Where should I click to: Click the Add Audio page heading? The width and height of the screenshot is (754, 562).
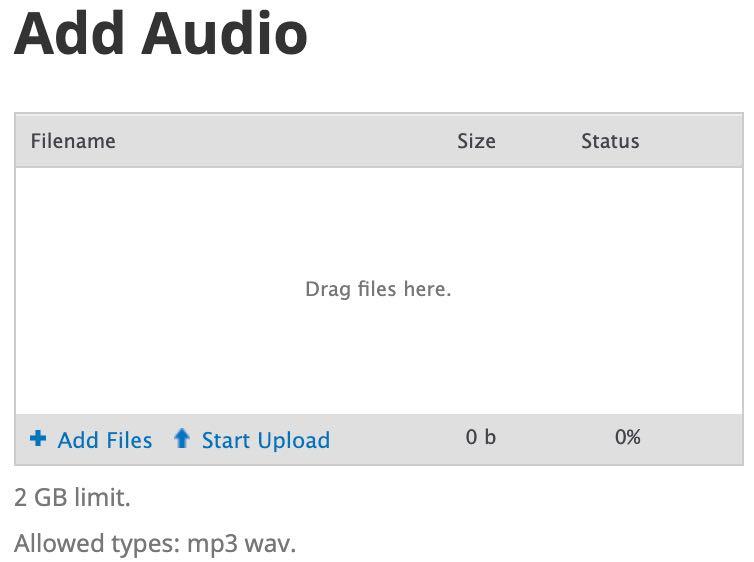[x=160, y=32]
